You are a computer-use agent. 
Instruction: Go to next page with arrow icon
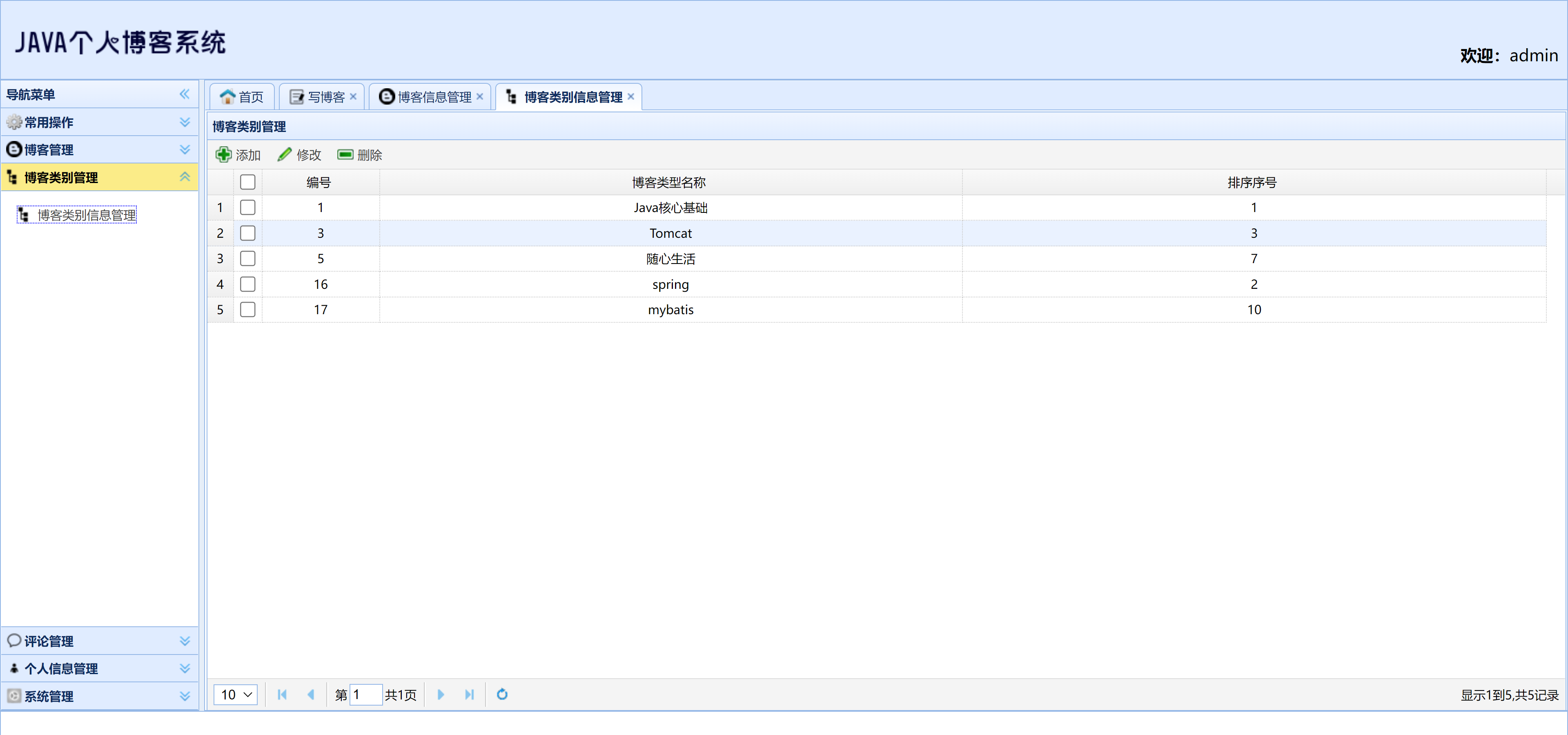441,694
